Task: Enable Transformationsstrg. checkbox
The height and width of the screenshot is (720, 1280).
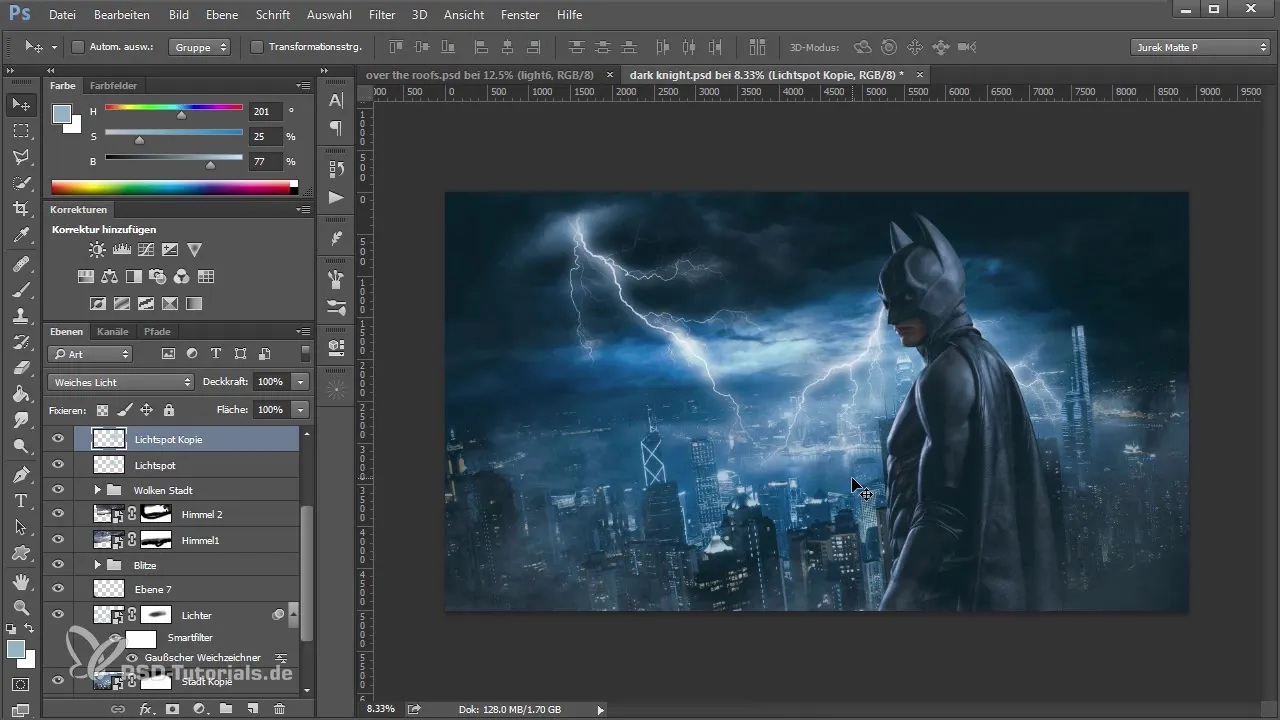Action: click(257, 47)
